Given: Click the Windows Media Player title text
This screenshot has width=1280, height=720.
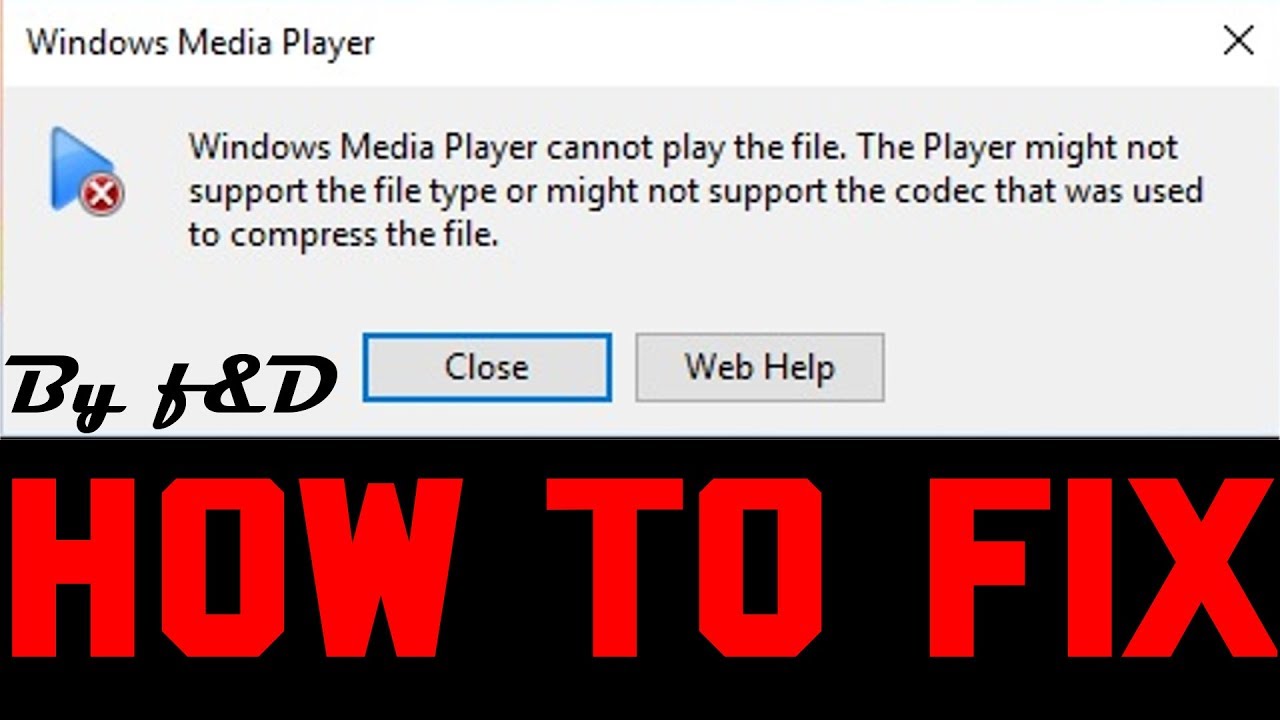Looking at the screenshot, I should pyautogui.click(x=200, y=44).
